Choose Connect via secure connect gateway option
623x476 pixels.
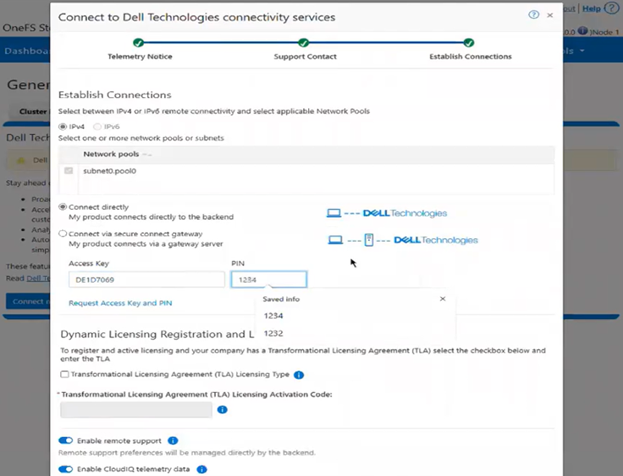point(63,233)
